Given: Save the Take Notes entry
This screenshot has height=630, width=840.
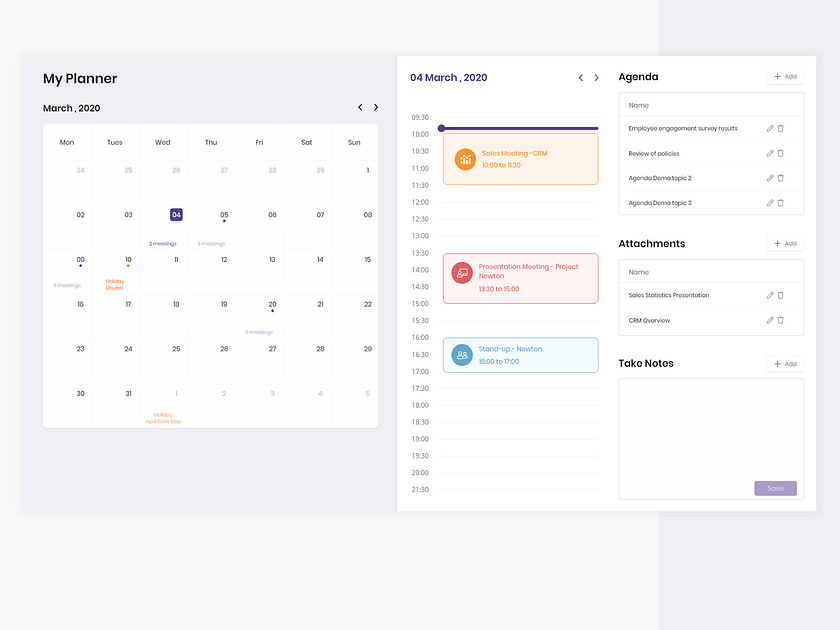Looking at the screenshot, I should pyautogui.click(x=776, y=488).
